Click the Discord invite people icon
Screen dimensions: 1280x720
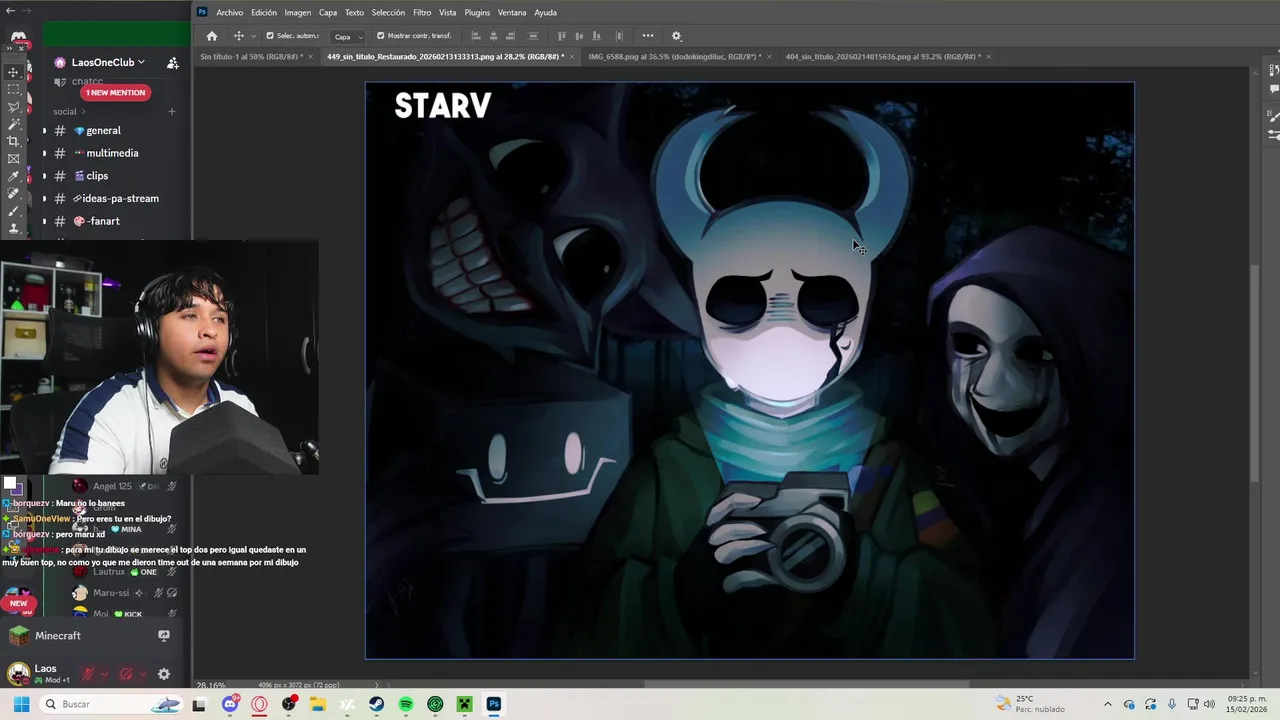pos(172,62)
